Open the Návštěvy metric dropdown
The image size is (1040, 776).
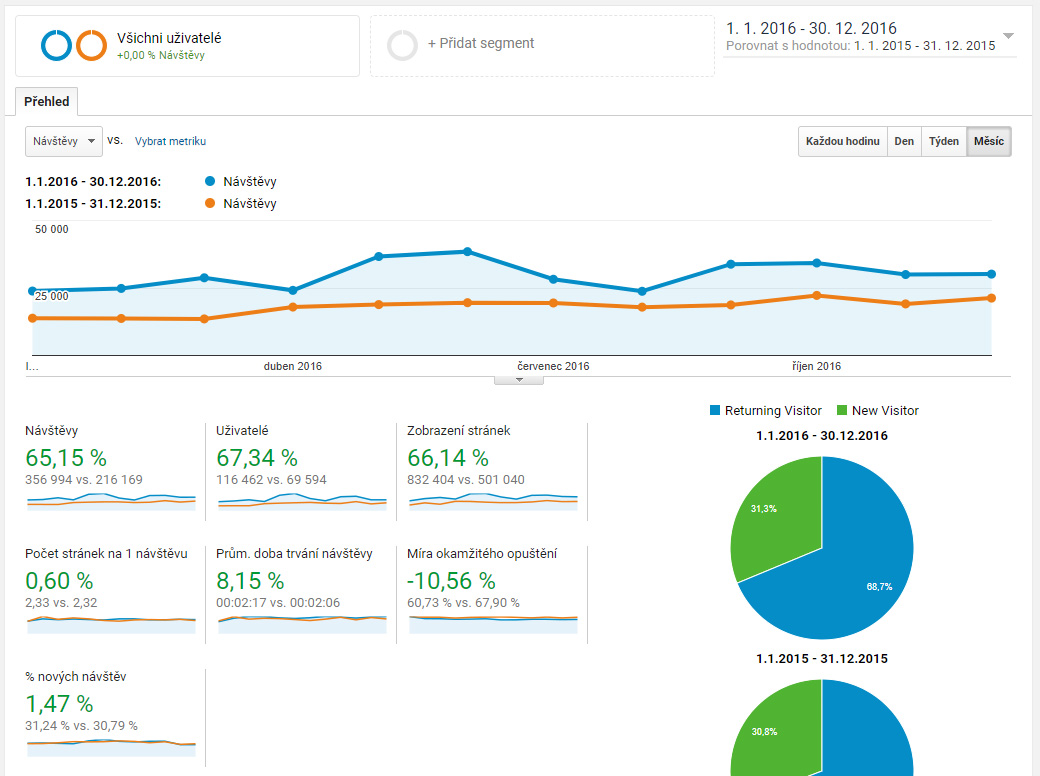tap(64, 141)
